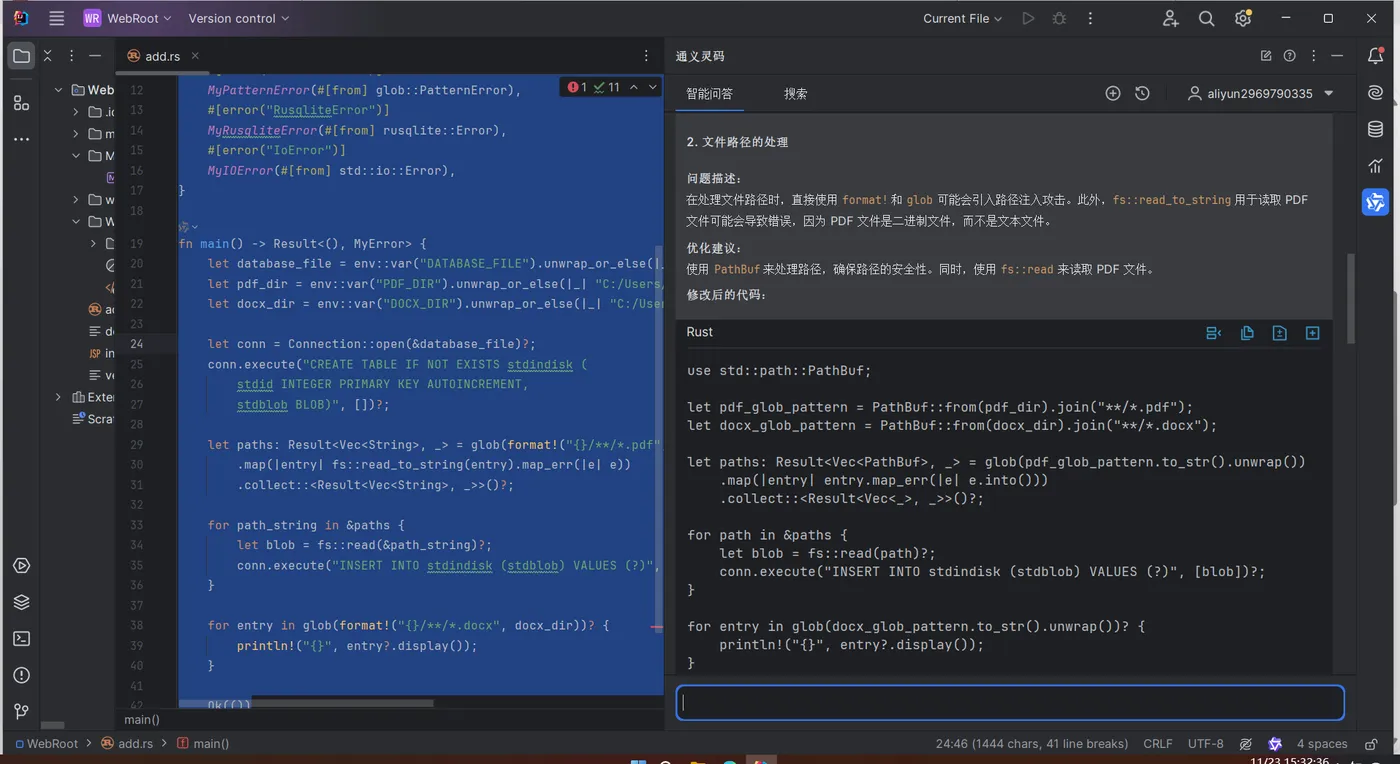Click cursor position 24:46 indicator

[1032, 744]
